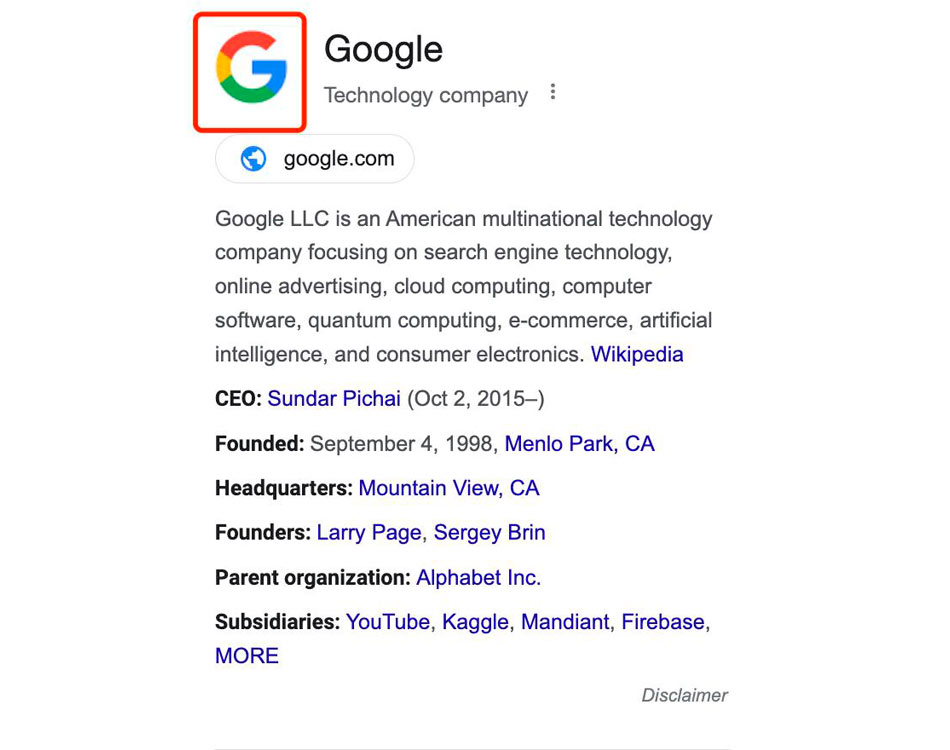The image size is (950, 750).
Task: Open the Menlo Park, CA link
Action: [579, 444]
